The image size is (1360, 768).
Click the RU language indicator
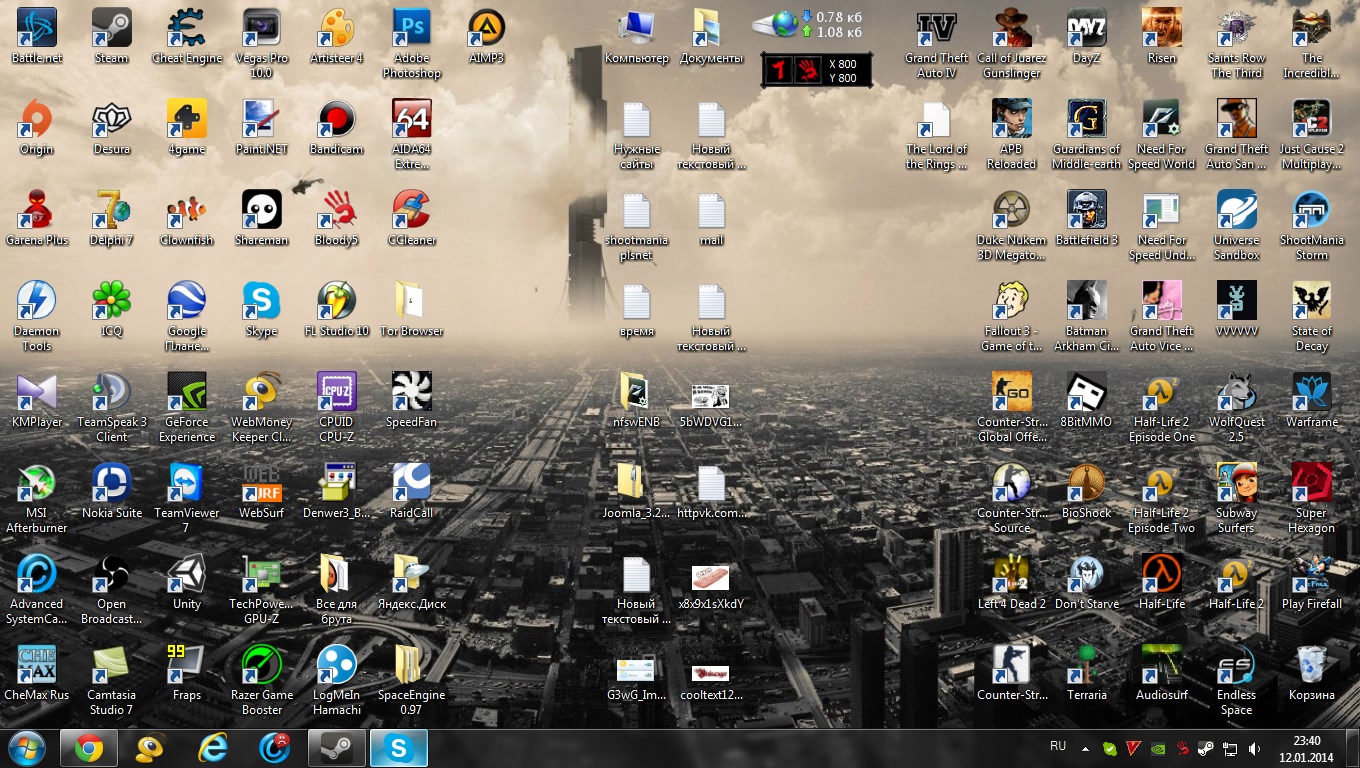pos(1058,747)
